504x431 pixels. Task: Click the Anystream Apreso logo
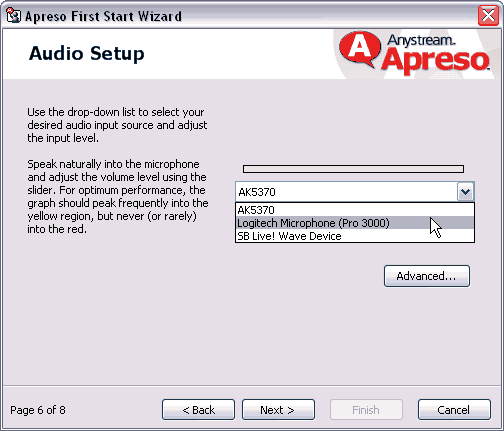[414, 53]
